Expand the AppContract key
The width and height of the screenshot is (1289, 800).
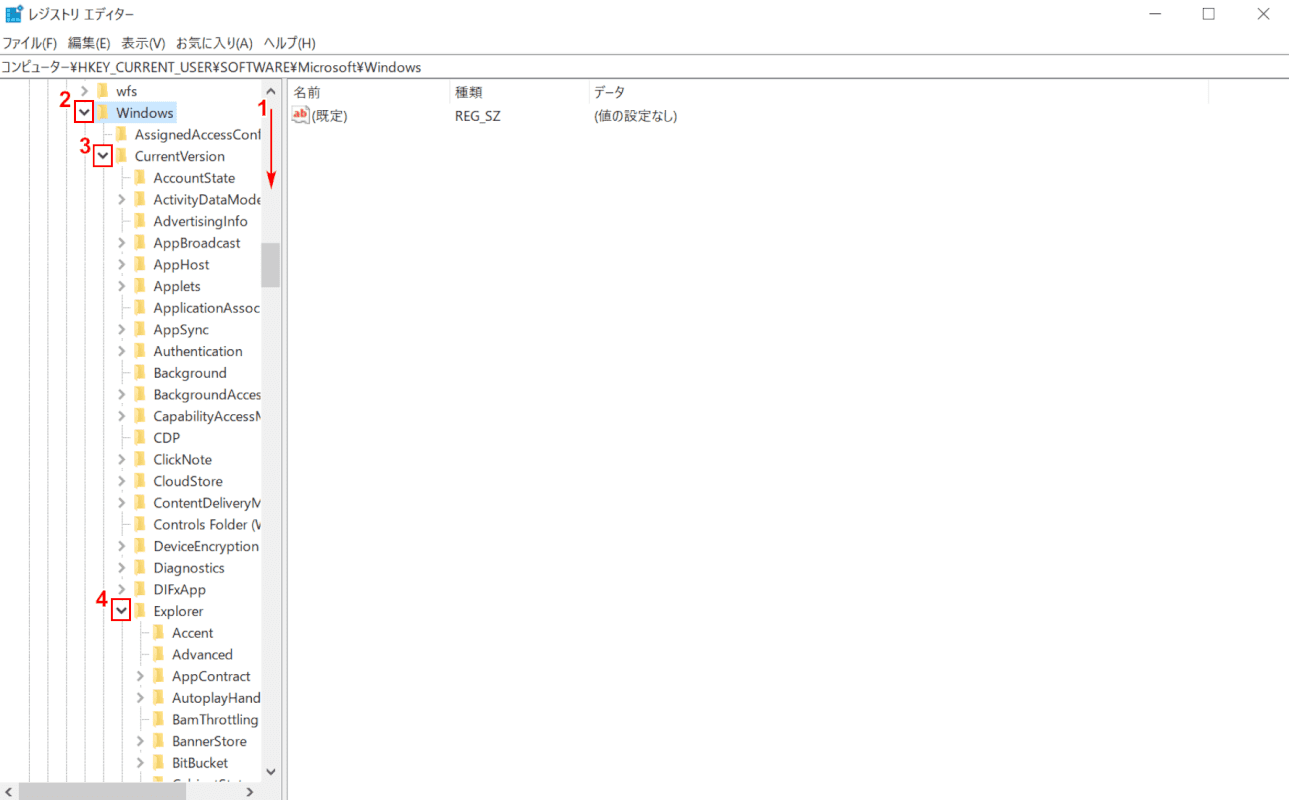tap(140, 676)
